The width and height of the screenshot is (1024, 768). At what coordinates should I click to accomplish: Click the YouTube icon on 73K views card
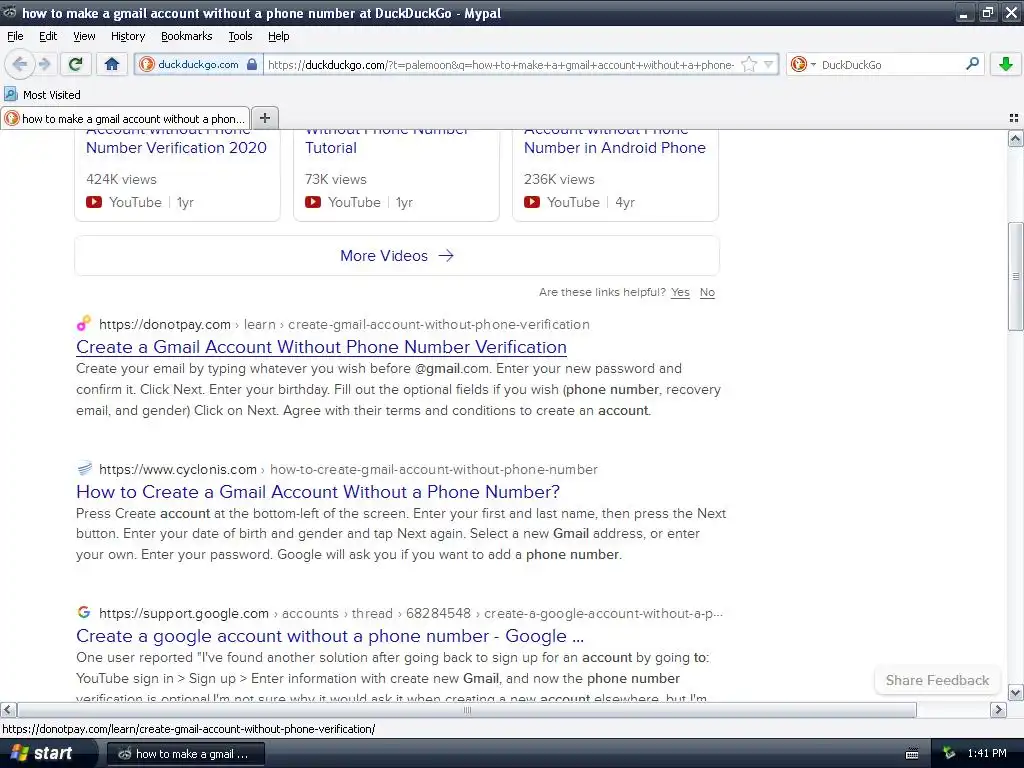coord(313,202)
